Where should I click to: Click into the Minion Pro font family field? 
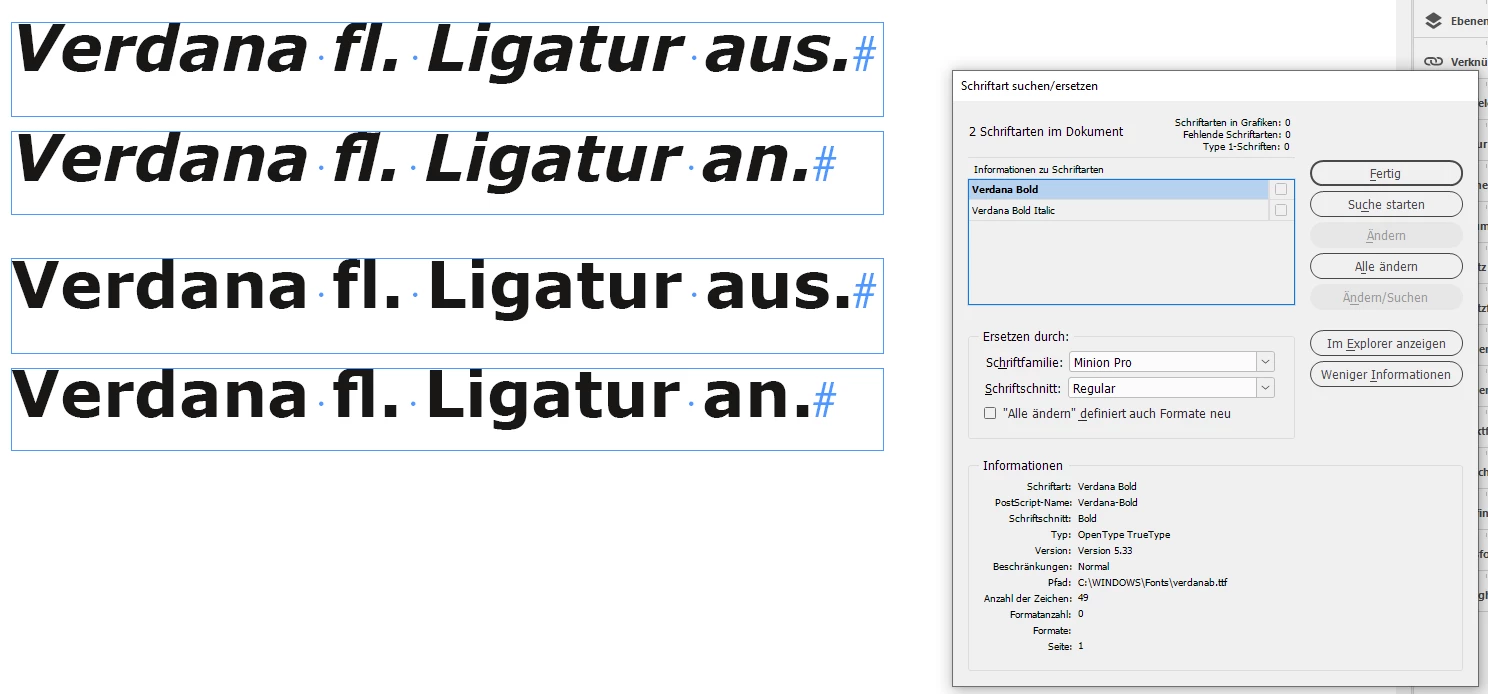[1162, 362]
